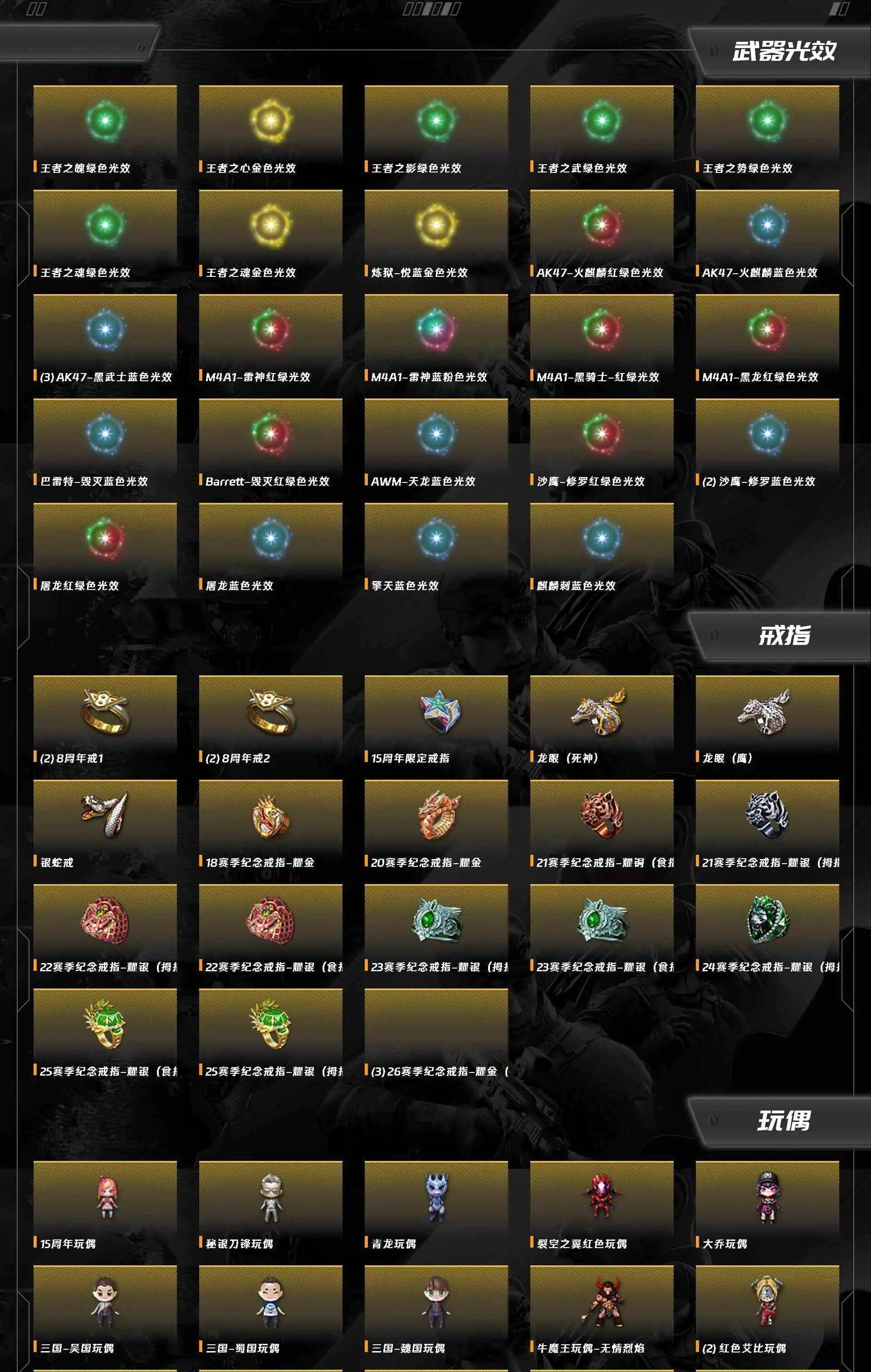The width and height of the screenshot is (871, 1372).
Task: Open the empty 26赛季纪念戒指-耀金 thumbnail
Action: coord(436,1026)
